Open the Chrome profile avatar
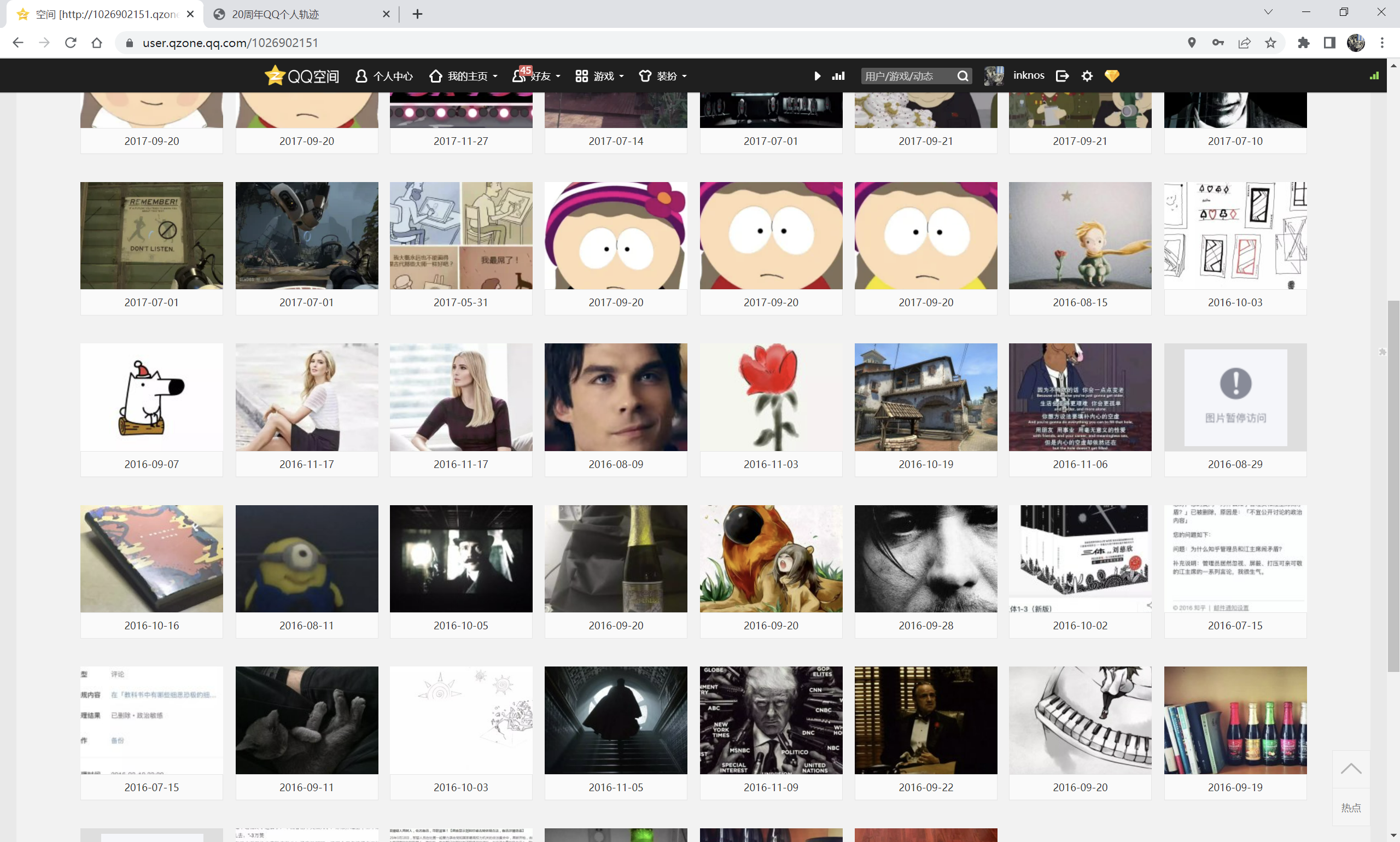 click(x=1356, y=43)
